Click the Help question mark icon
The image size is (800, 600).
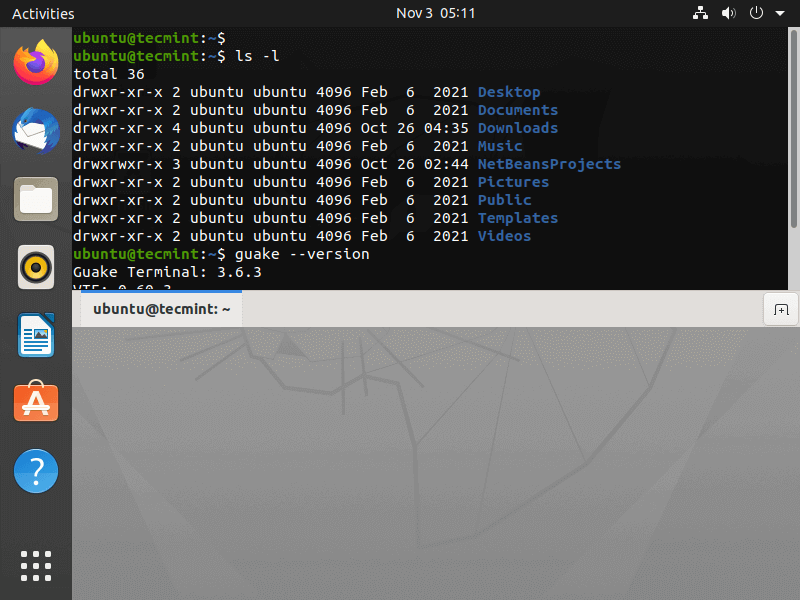click(x=35, y=470)
